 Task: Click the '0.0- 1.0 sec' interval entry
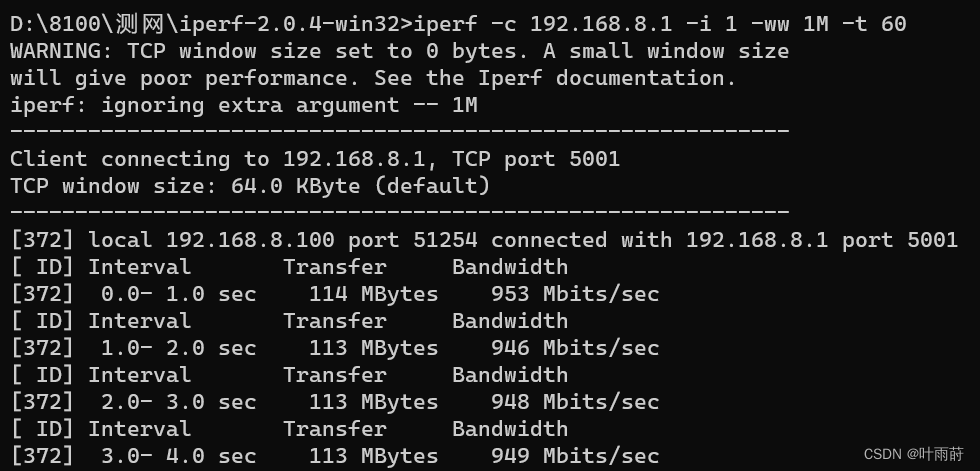[178, 294]
